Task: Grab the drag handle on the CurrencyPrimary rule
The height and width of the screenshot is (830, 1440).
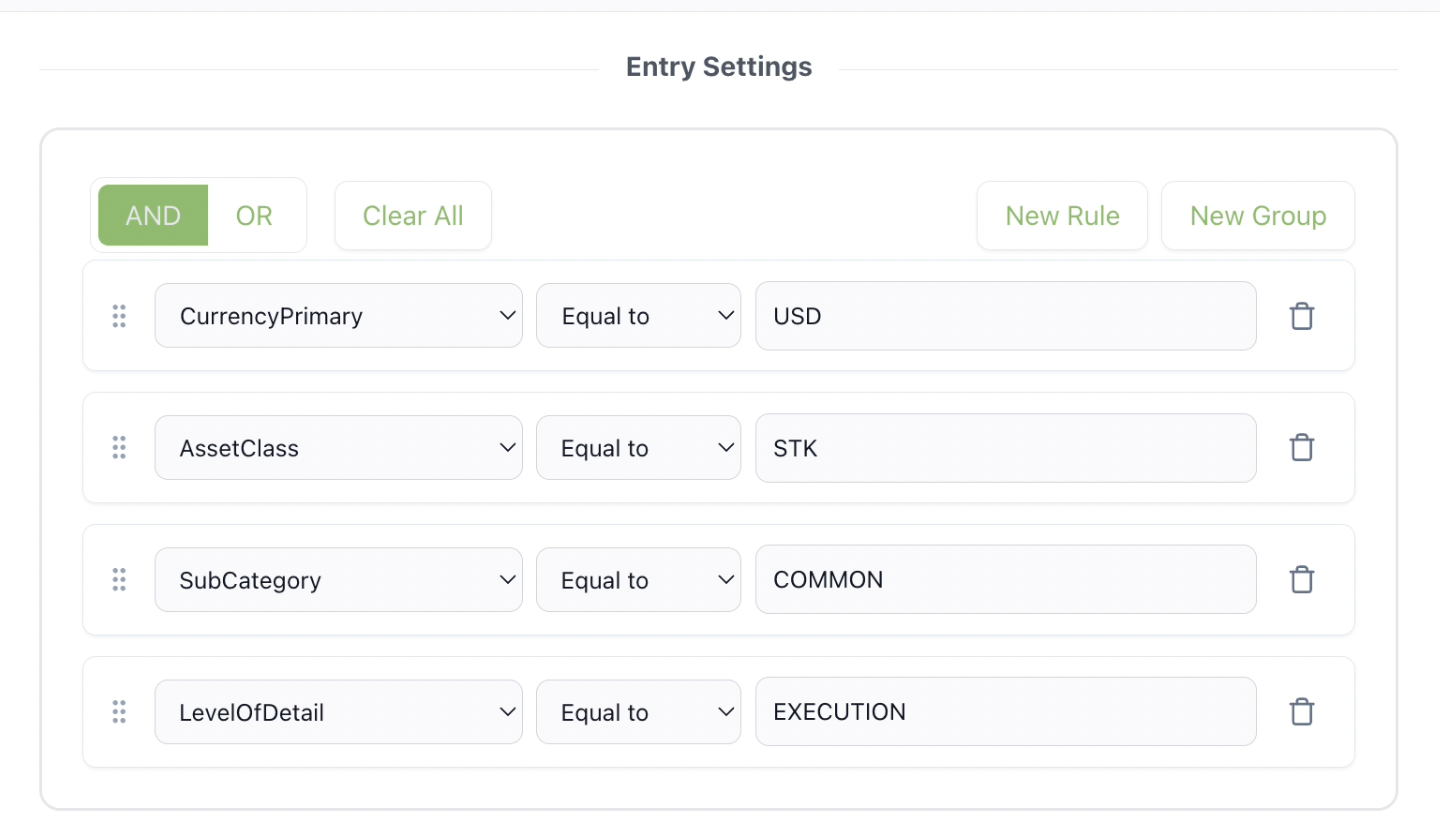Action: tap(119, 315)
